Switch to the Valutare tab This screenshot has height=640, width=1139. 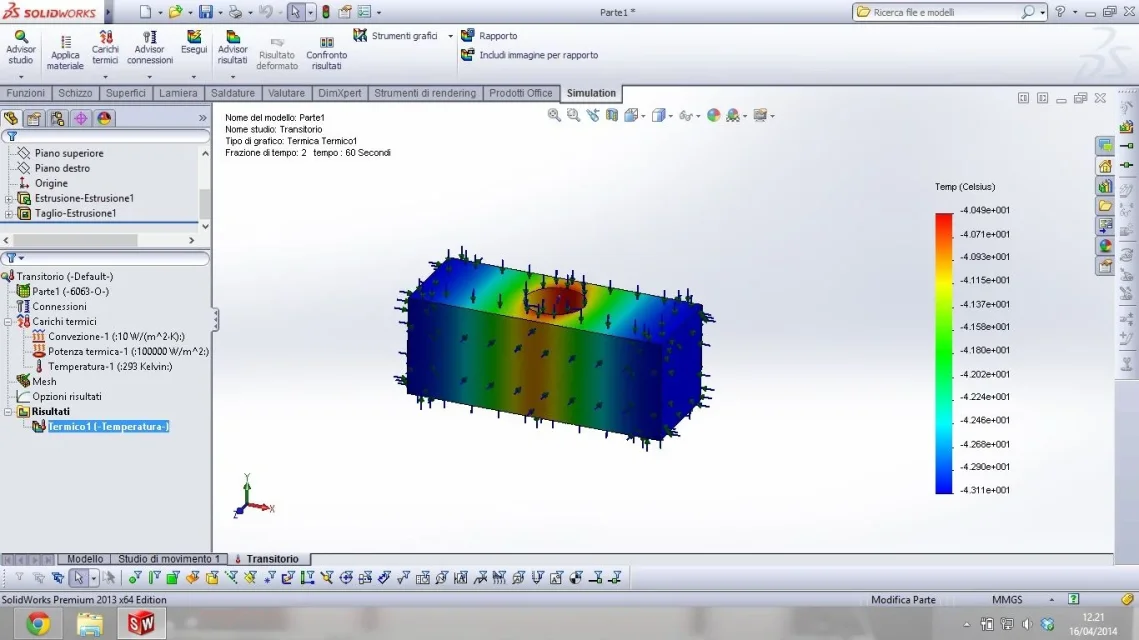[x=286, y=93]
